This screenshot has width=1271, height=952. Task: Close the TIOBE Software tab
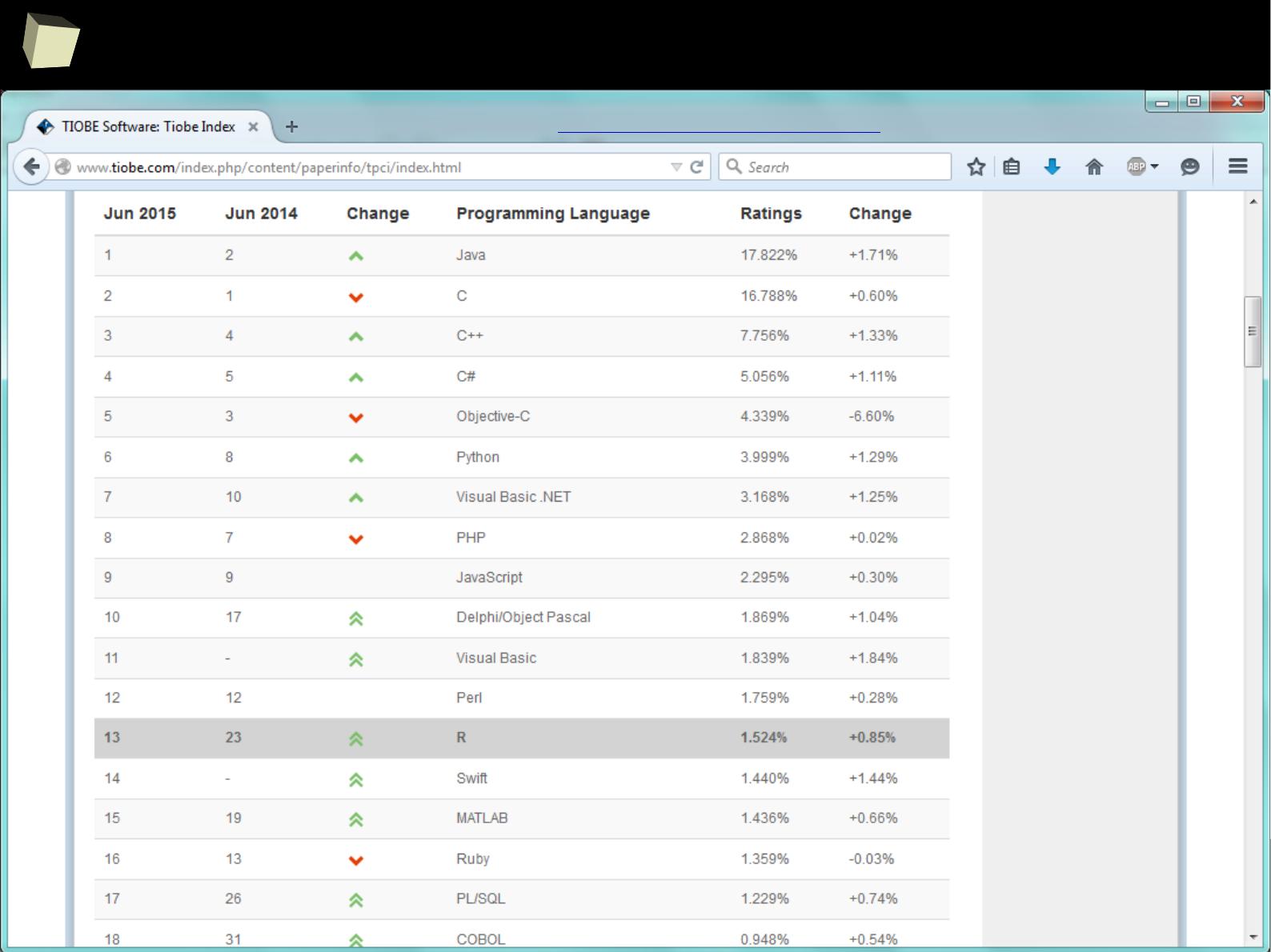tap(253, 126)
